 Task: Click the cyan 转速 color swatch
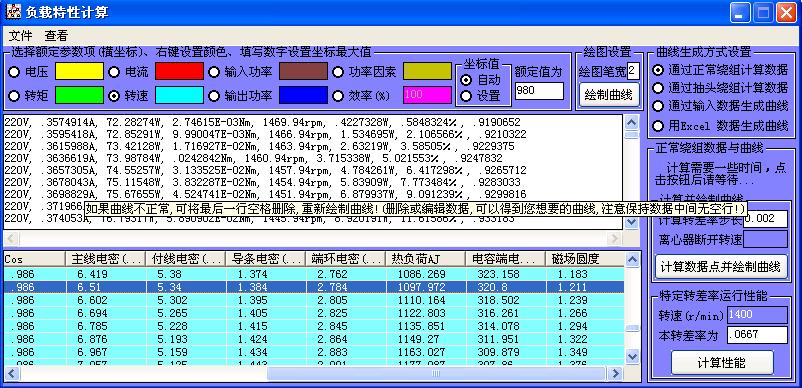pos(180,95)
